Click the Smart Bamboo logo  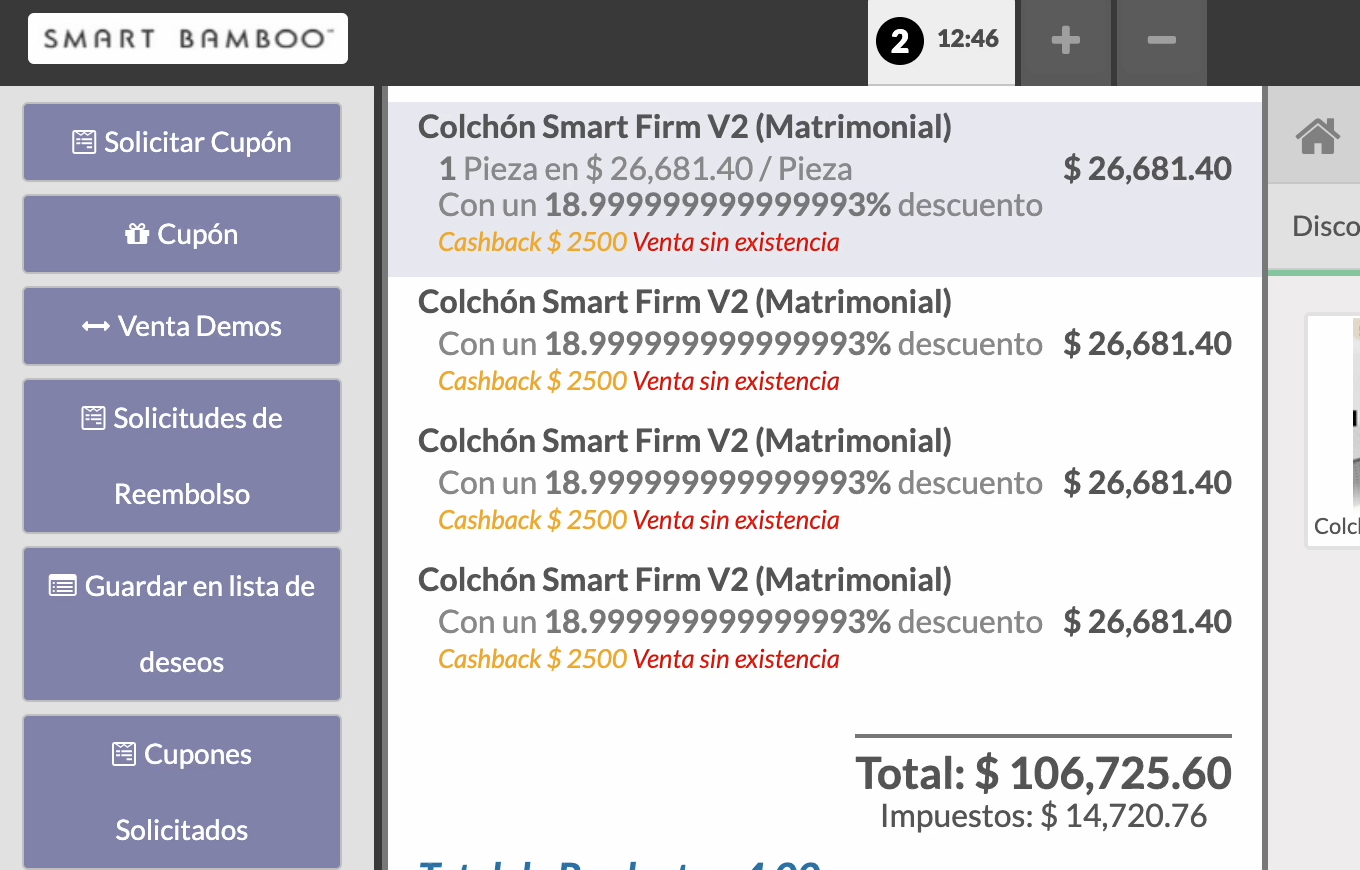[188, 39]
